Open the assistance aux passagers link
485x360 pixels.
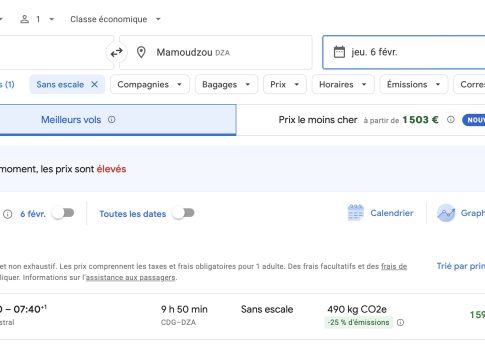pyautogui.click(x=130, y=277)
